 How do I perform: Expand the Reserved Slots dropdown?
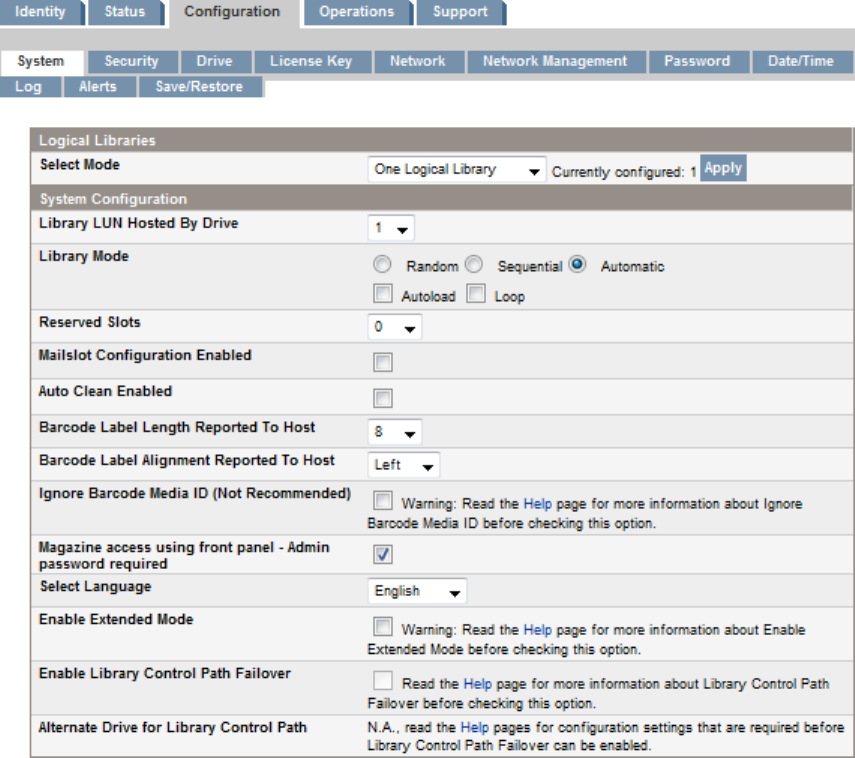[395, 327]
